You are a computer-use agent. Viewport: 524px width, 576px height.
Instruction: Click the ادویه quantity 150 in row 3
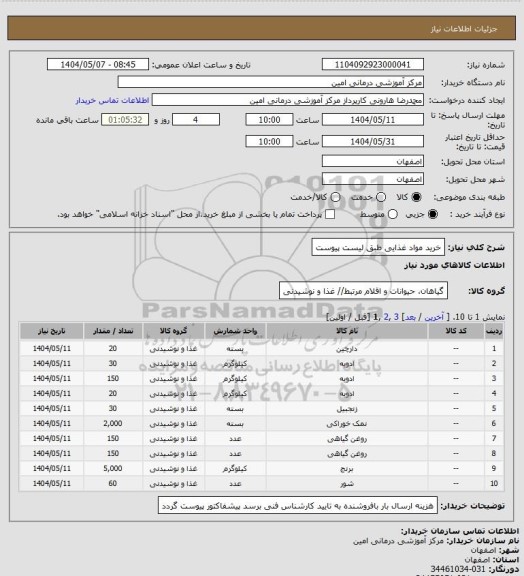coord(113,378)
